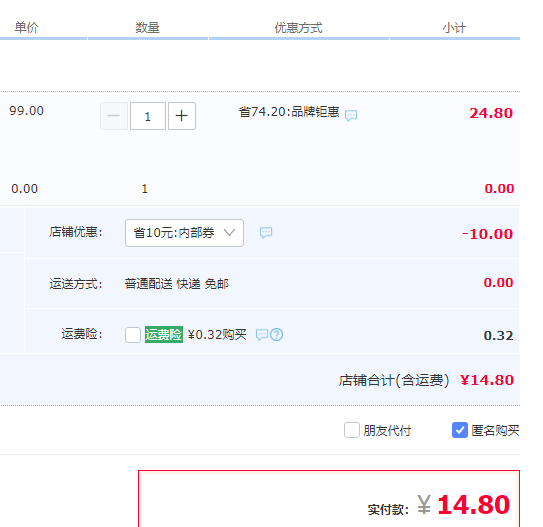Viewport: 543px width, 527px height.
Task: Click the 优惠方式 column header
Action: point(299,27)
